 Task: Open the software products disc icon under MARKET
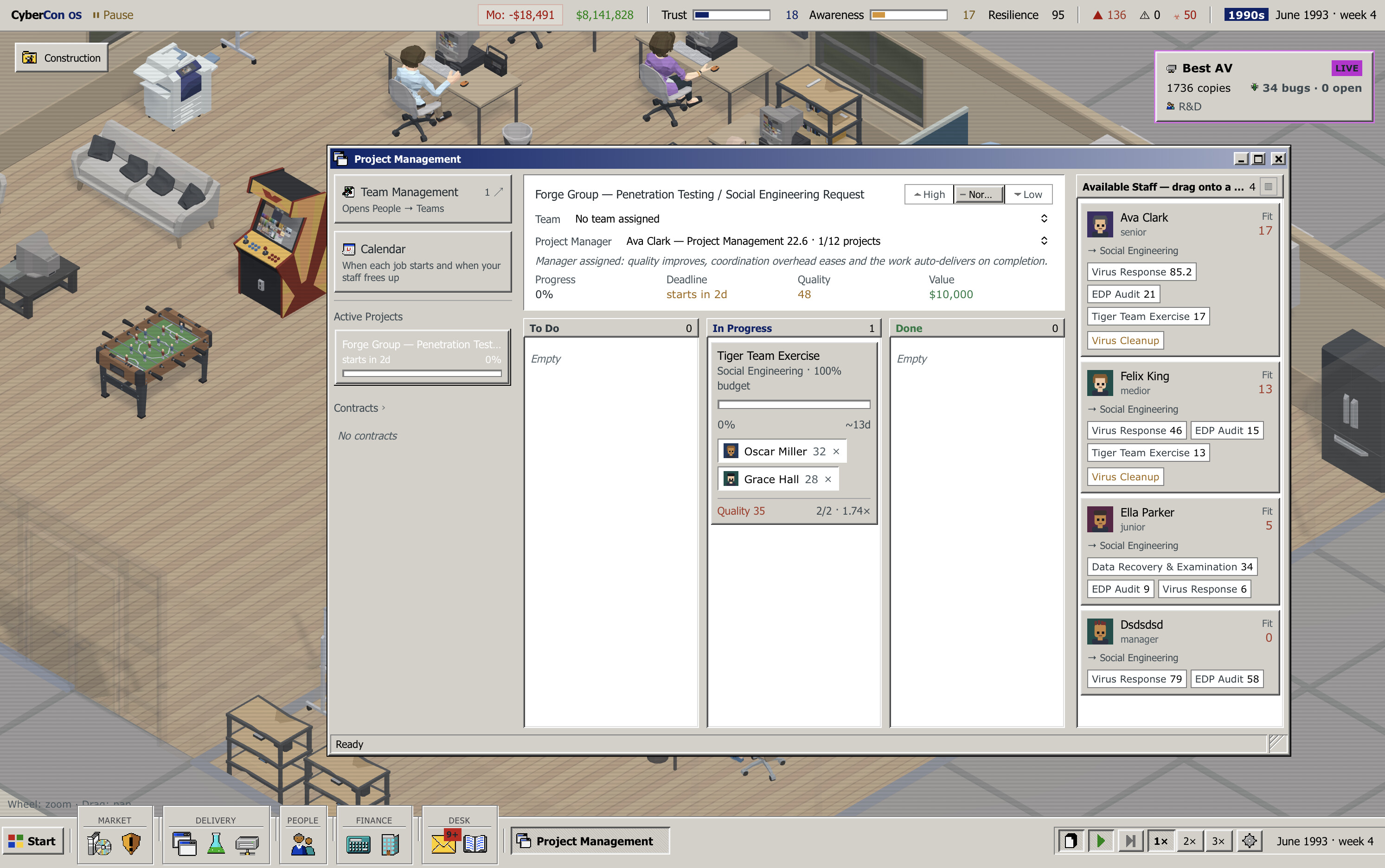pyautogui.click(x=99, y=843)
